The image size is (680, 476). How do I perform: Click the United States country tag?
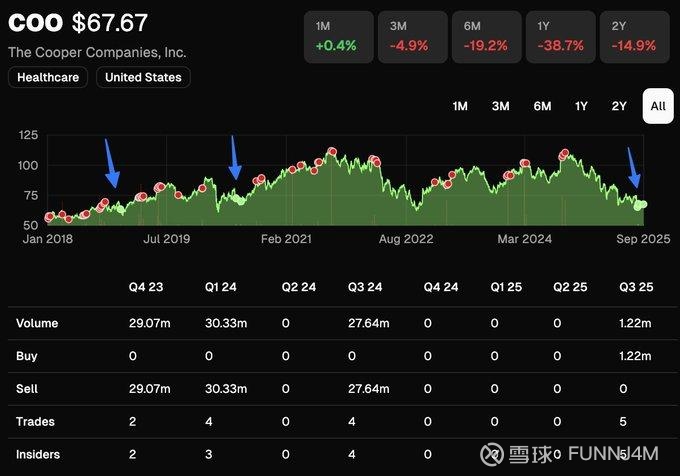[x=143, y=77]
